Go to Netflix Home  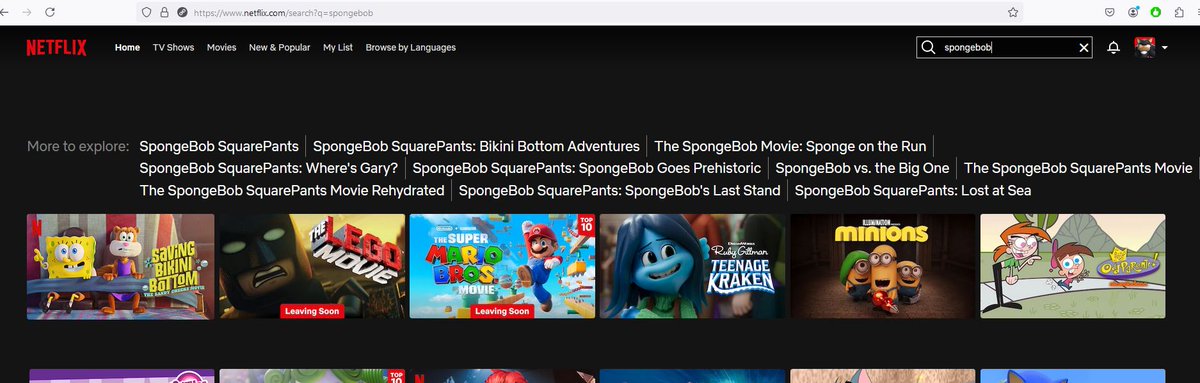(127, 48)
